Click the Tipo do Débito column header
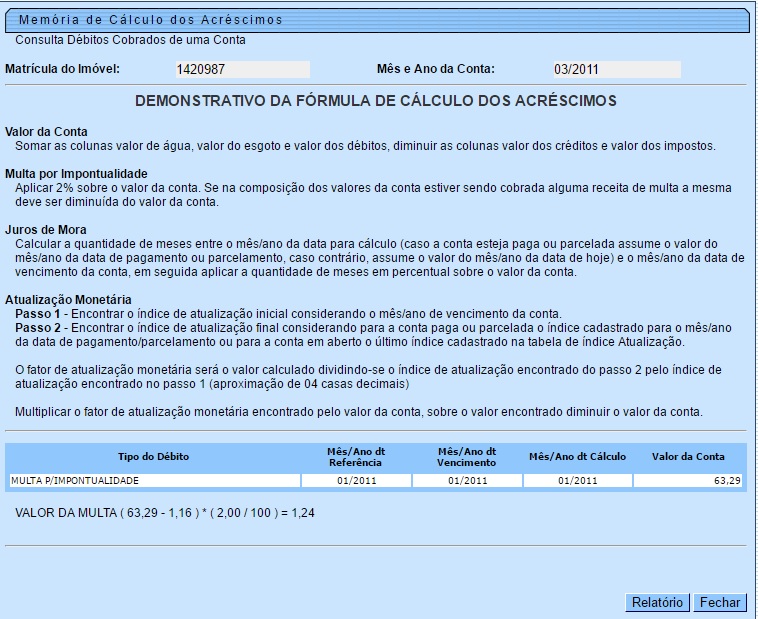 [153, 457]
